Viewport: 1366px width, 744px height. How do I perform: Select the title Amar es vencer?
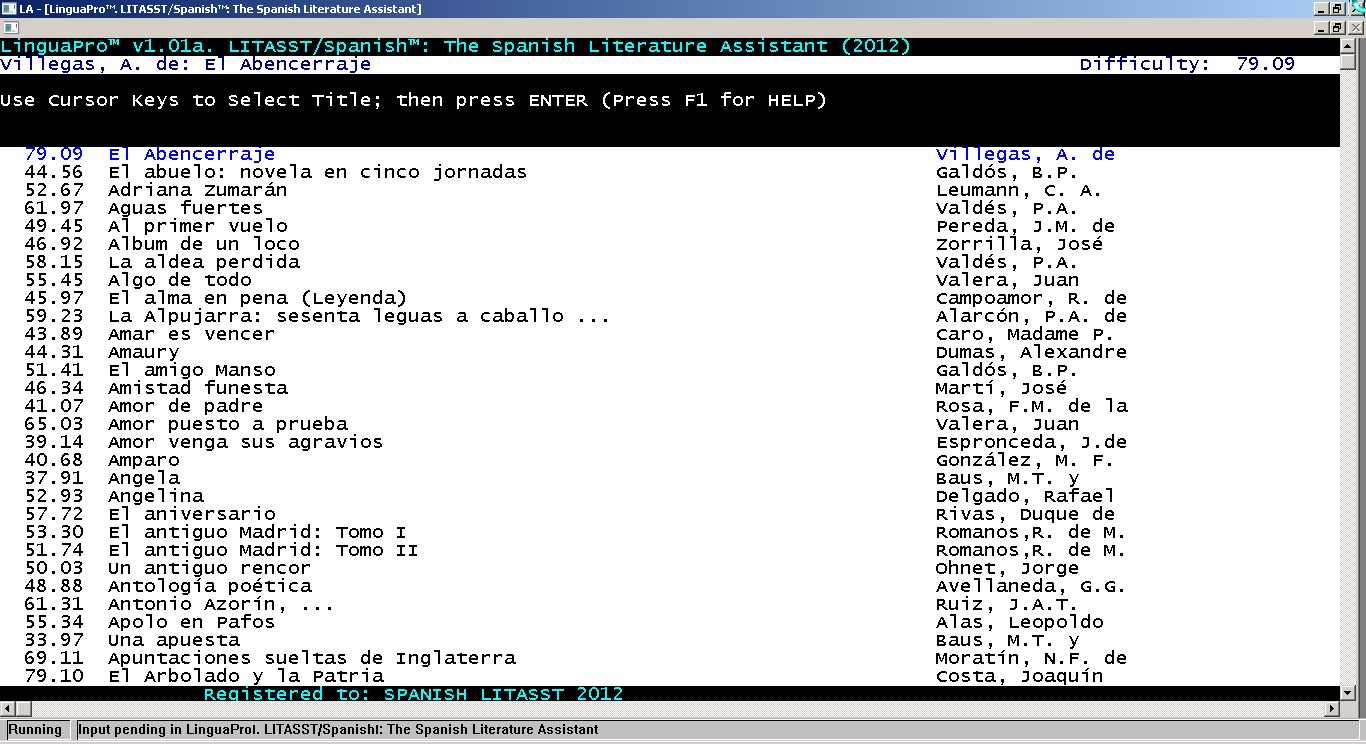coord(191,334)
